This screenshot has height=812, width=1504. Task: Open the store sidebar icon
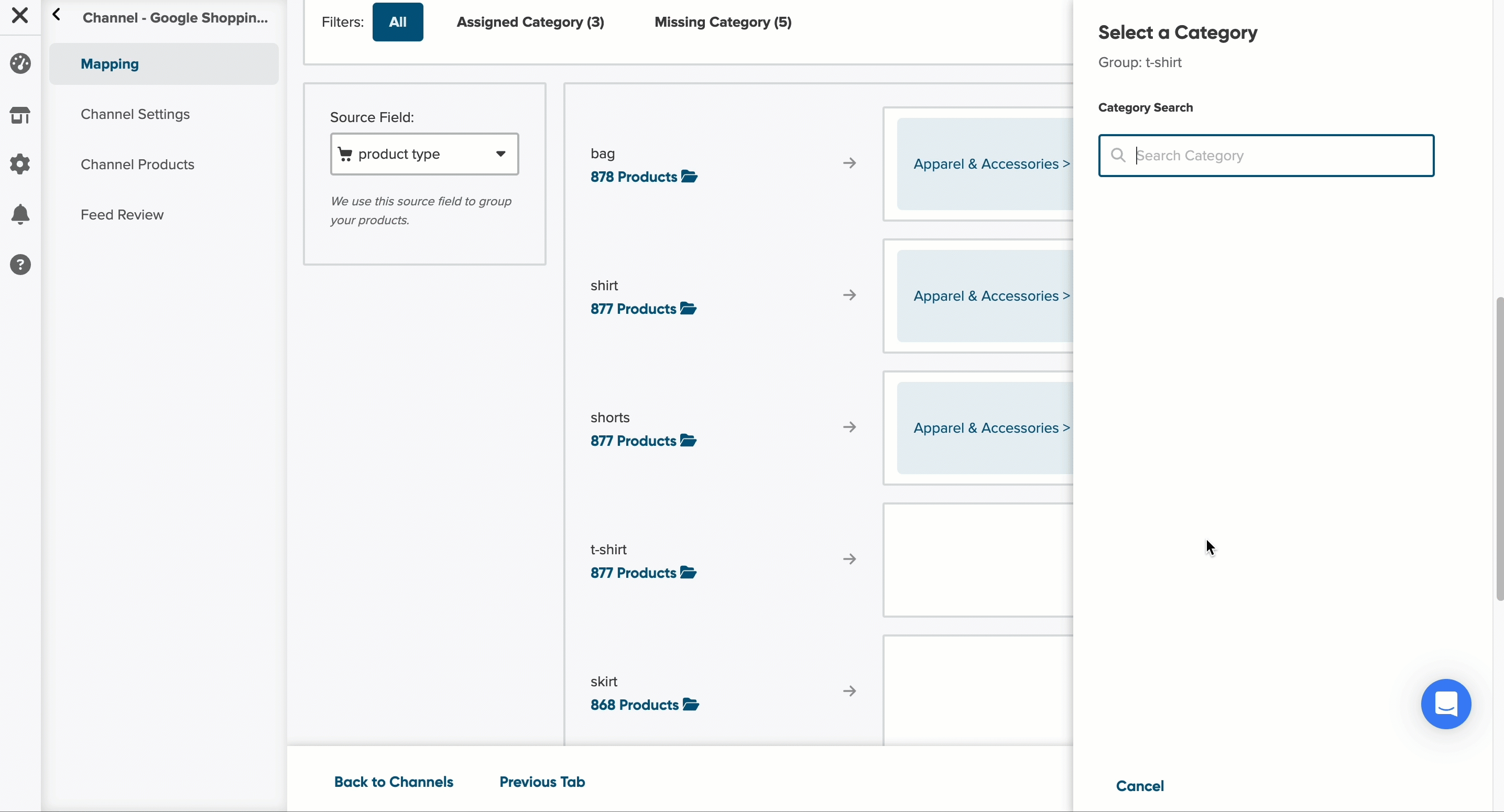click(x=20, y=115)
